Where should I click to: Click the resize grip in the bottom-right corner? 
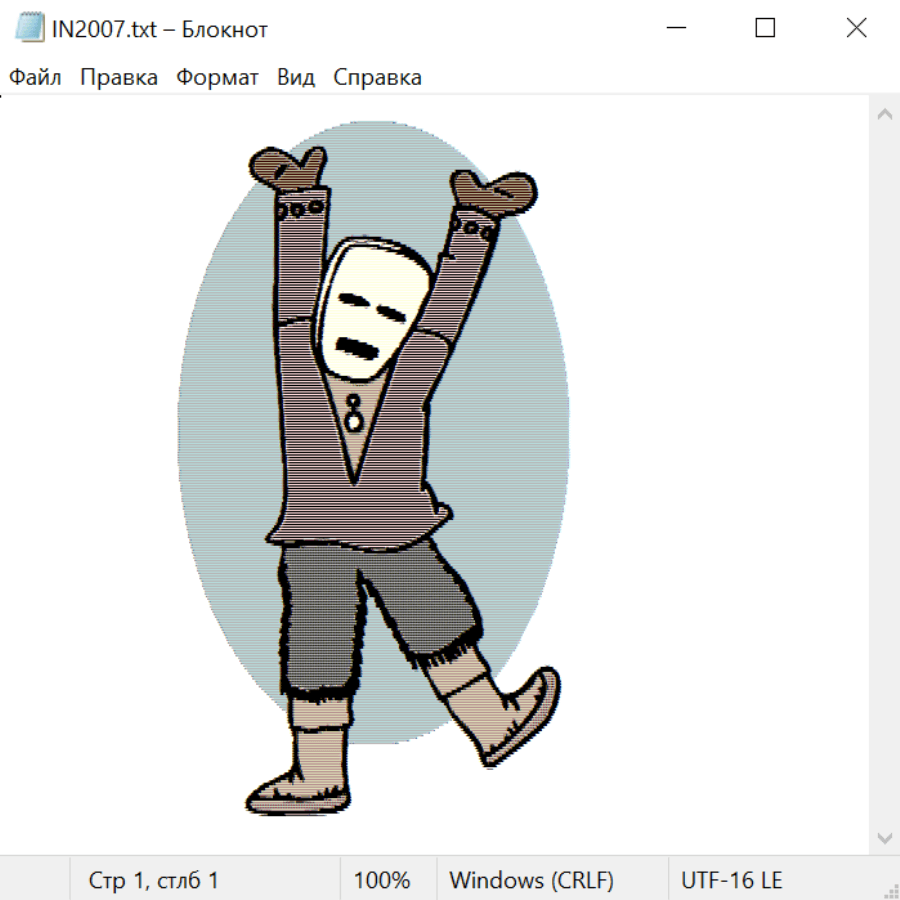(891, 891)
